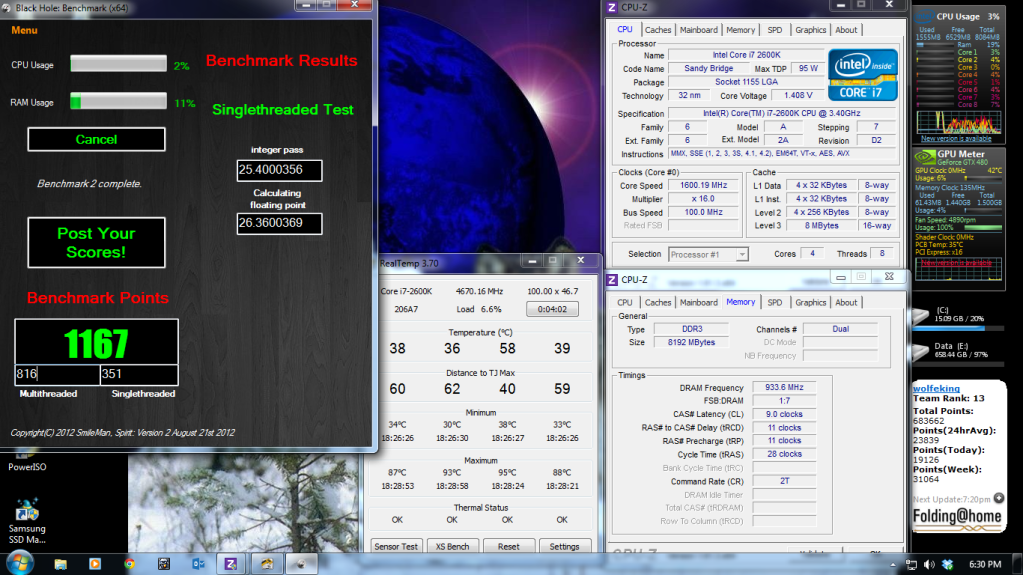Click the integer pass result field
Viewport: 1023px width, 575px height.
point(279,170)
